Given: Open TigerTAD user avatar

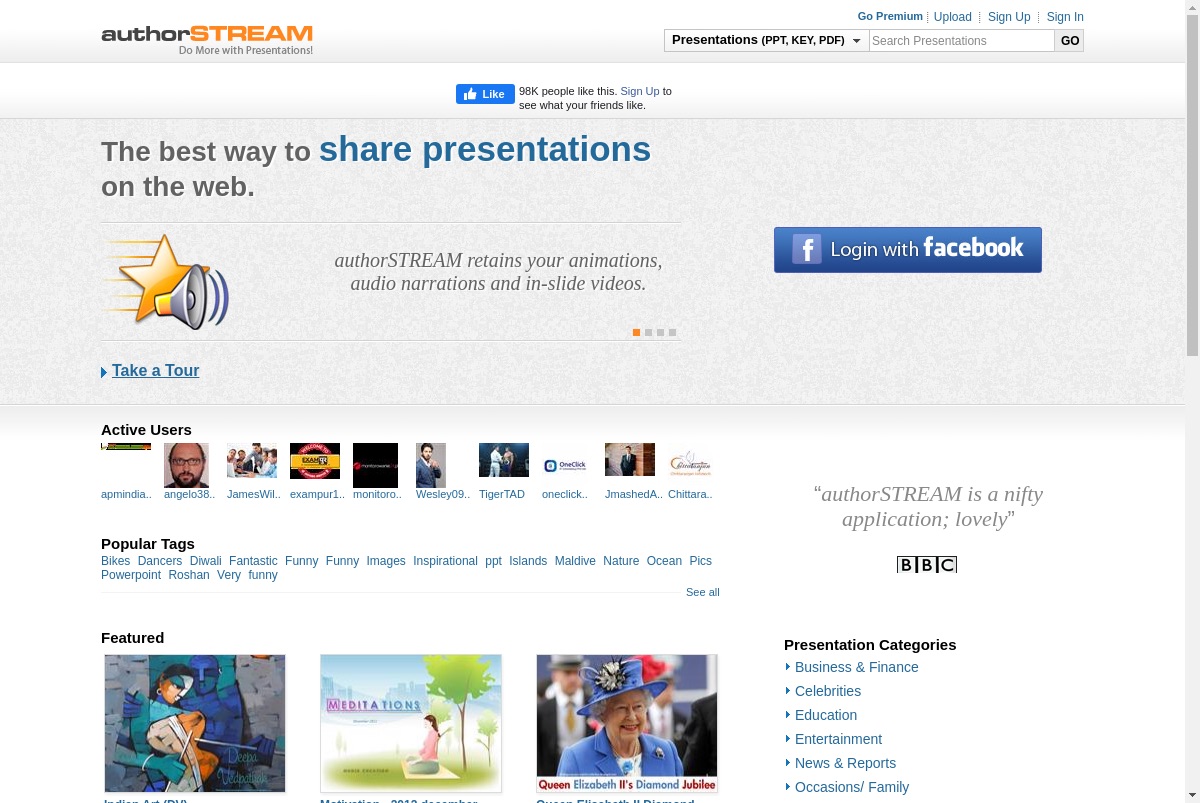Looking at the screenshot, I should pyautogui.click(x=504, y=460).
